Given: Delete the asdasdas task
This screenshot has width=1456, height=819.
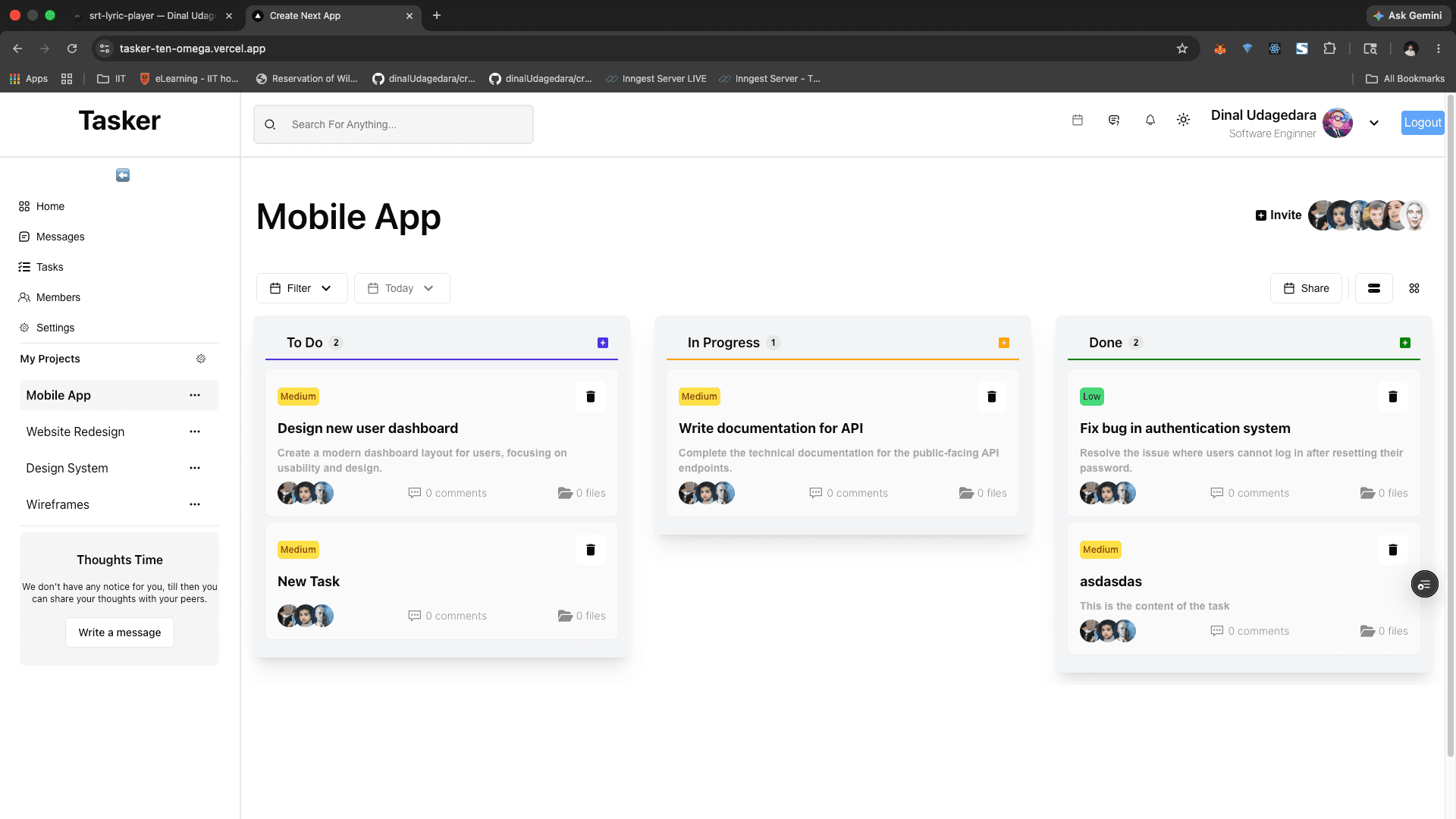Looking at the screenshot, I should [x=1393, y=550].
